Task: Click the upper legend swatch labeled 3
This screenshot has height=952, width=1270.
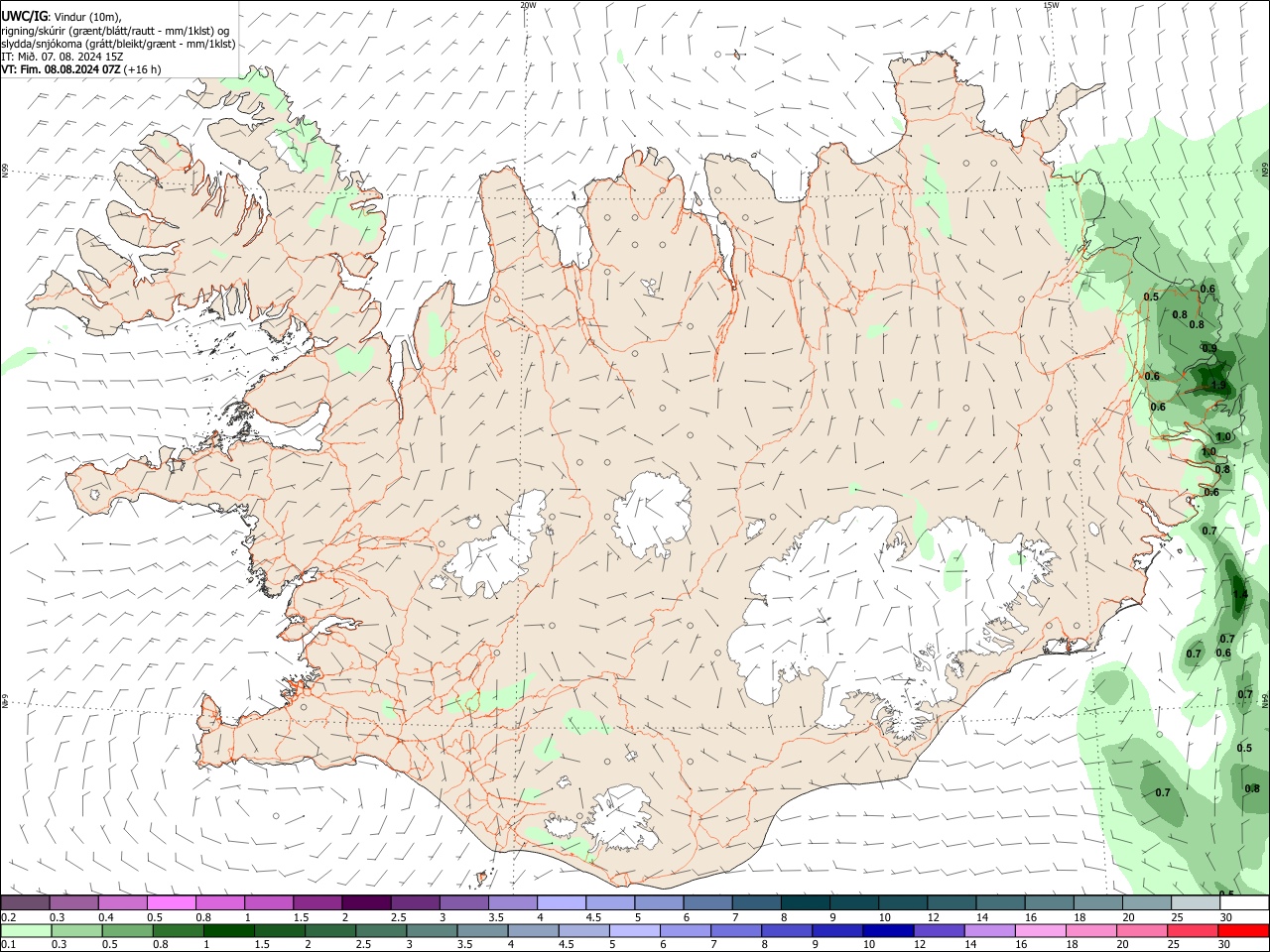Action: pos(462,902)
